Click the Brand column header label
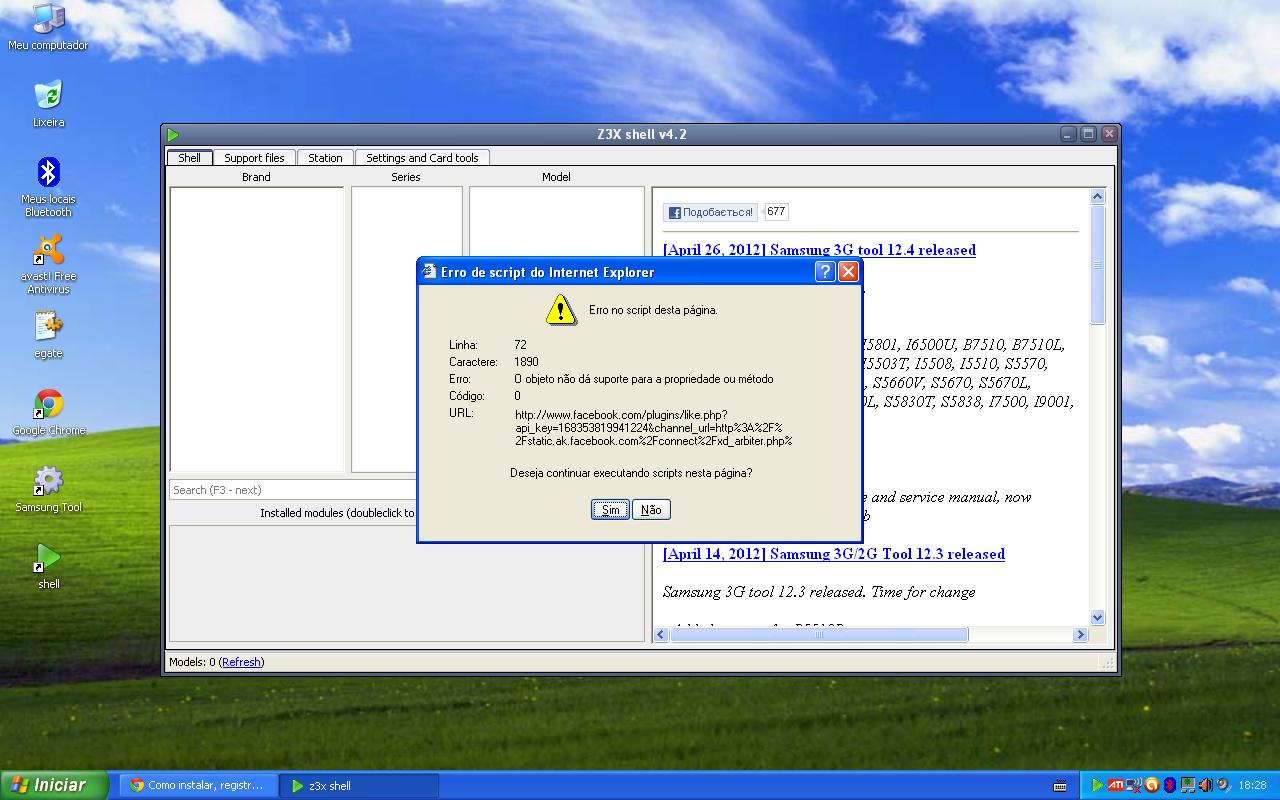Screen dimensions: 1280x800 [256, 177]
